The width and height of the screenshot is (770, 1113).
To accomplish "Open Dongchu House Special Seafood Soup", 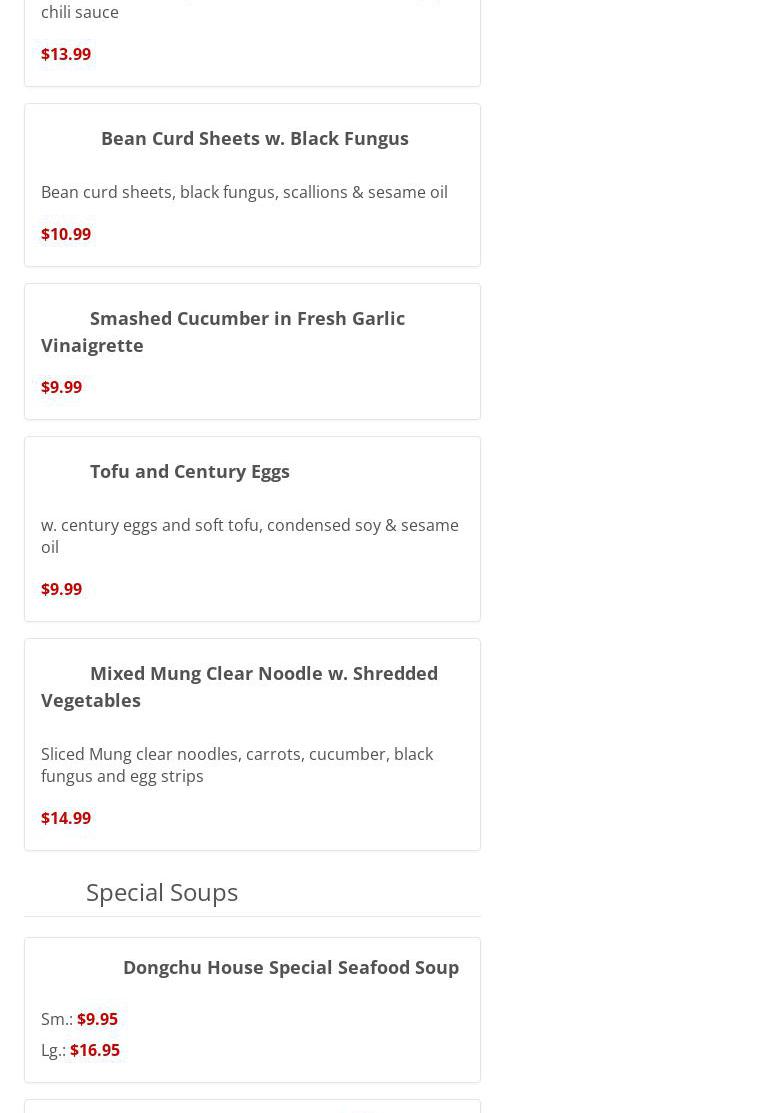I will (290, 967).
